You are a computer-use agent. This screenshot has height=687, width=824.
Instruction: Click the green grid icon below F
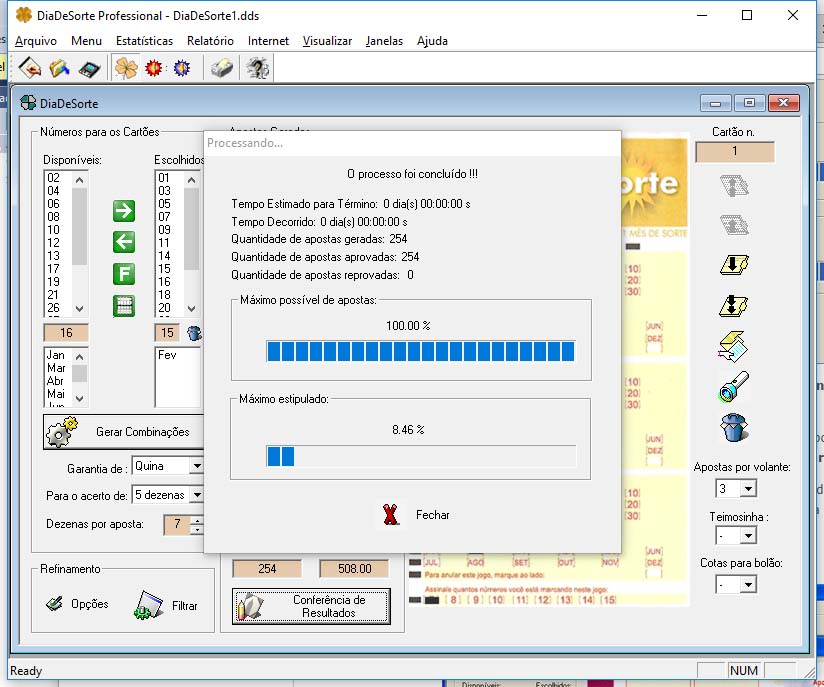(124, 306)
